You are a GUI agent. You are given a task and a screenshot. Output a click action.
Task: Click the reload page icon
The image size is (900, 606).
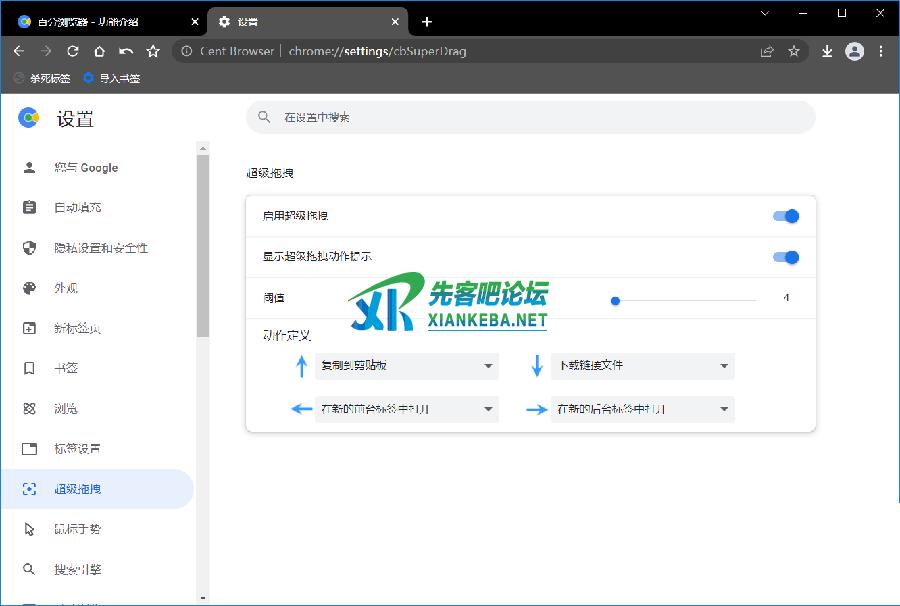[x=72, y=51]
